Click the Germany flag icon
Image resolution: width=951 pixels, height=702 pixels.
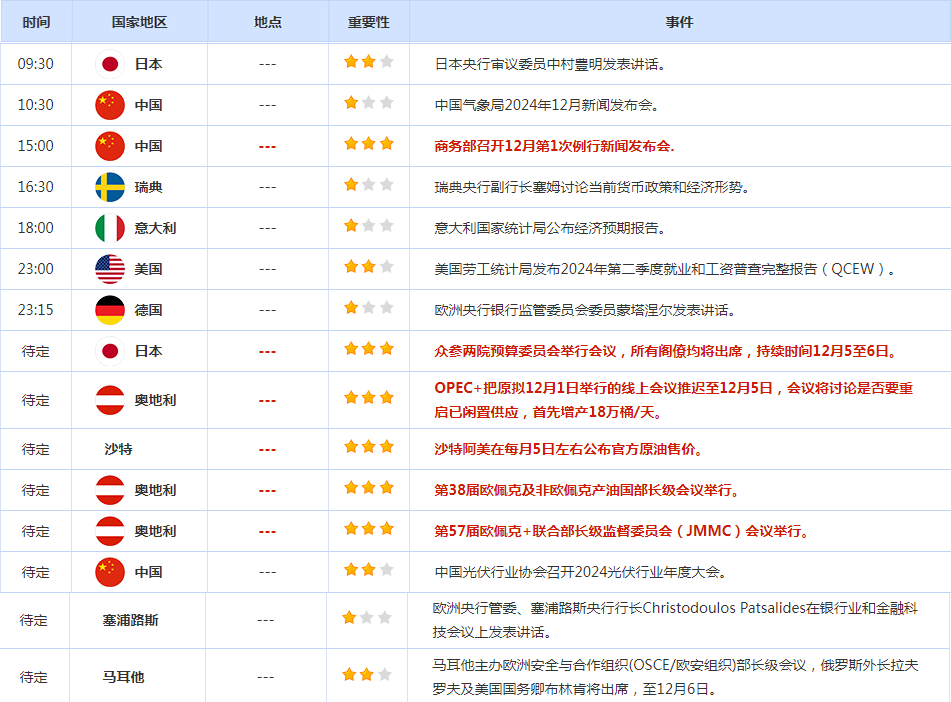(x=110, y=310)
